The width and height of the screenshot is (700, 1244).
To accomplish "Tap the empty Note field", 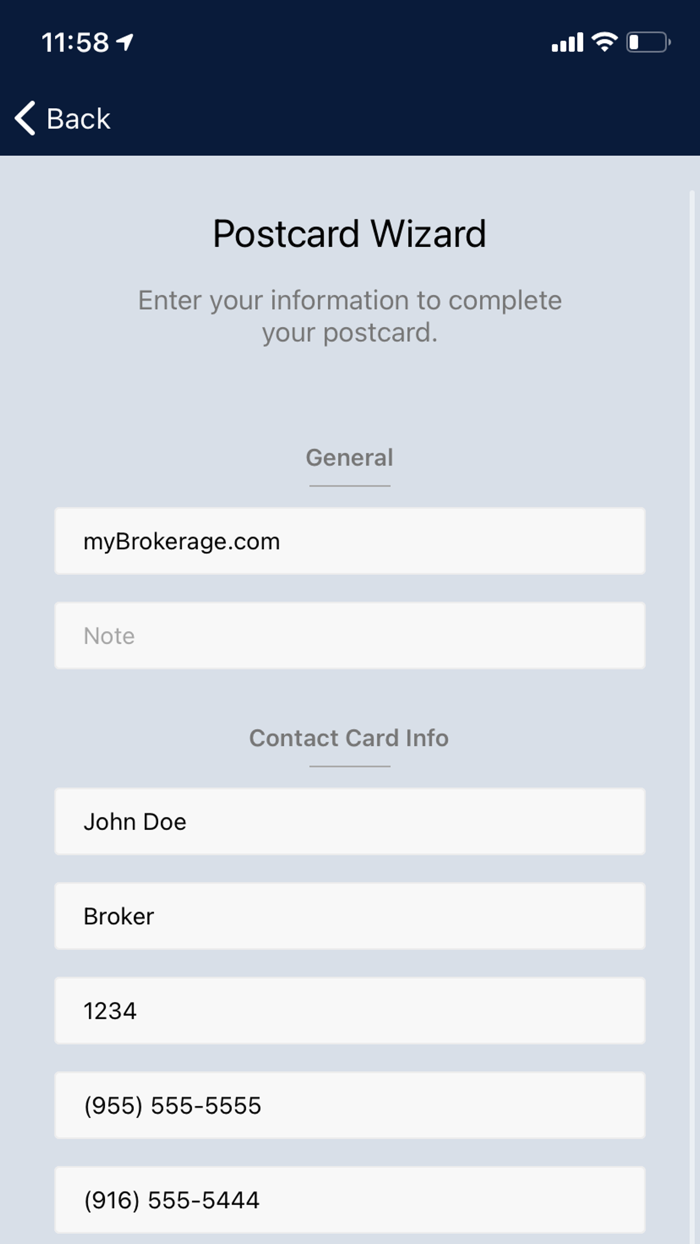I will click(350, 635).
